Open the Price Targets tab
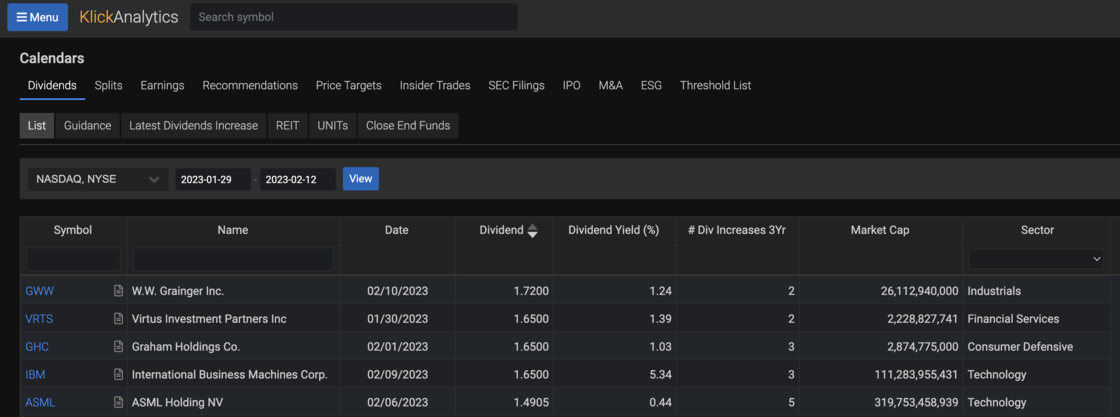The height and width of the screenshot is (417, 1120). [x=349, y=86]
